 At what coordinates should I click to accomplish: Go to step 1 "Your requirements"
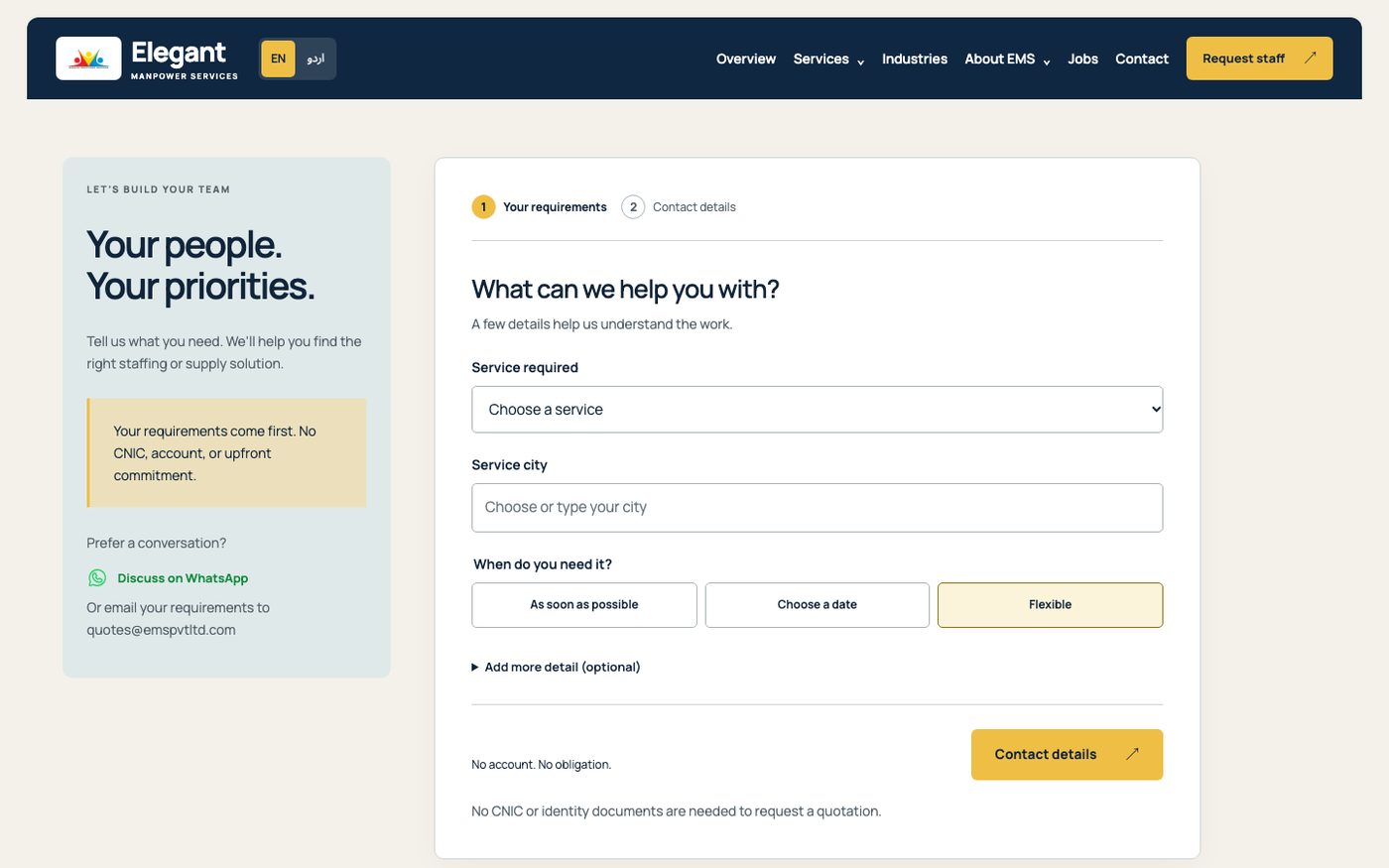pos(540,207)
